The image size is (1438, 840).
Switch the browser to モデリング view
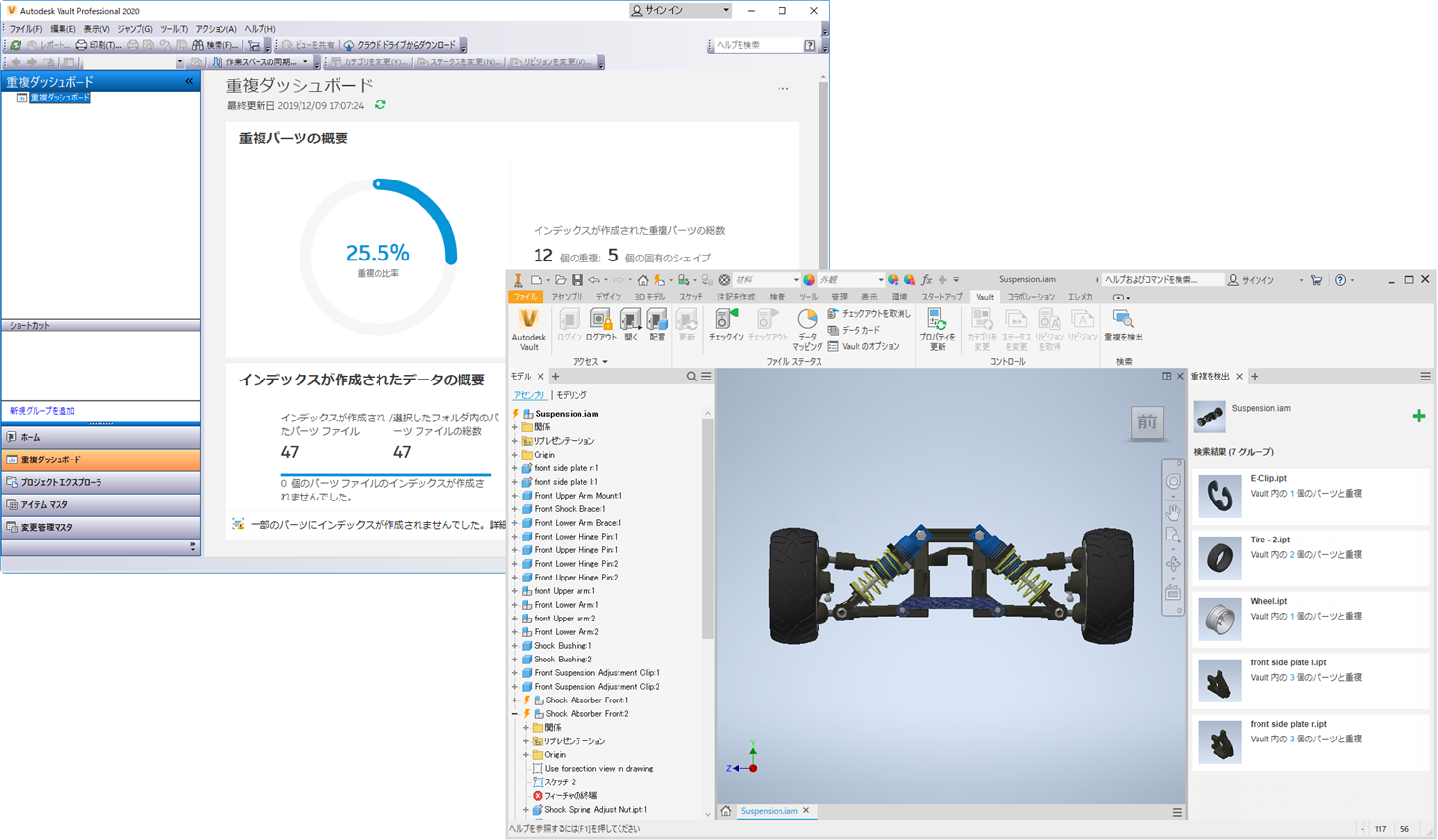pos(572,395)
